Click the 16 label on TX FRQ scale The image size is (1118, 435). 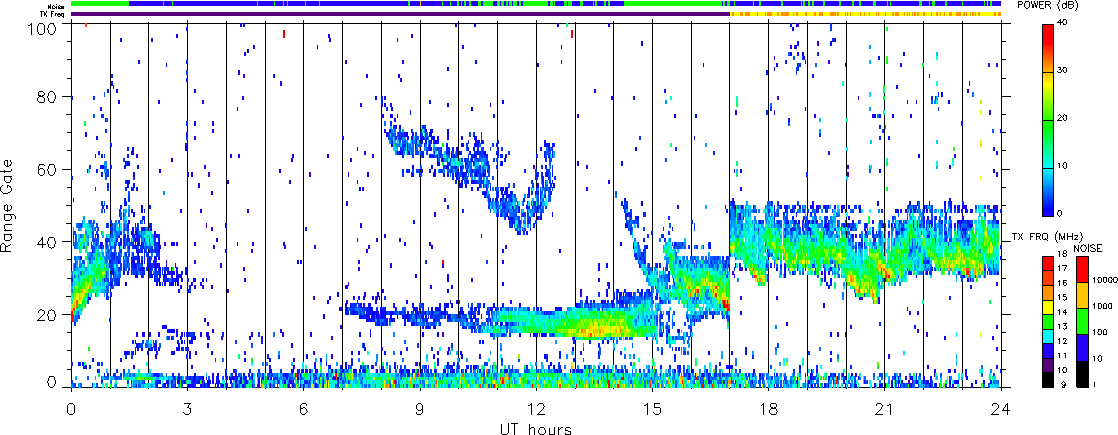(x=1062, y=283)
